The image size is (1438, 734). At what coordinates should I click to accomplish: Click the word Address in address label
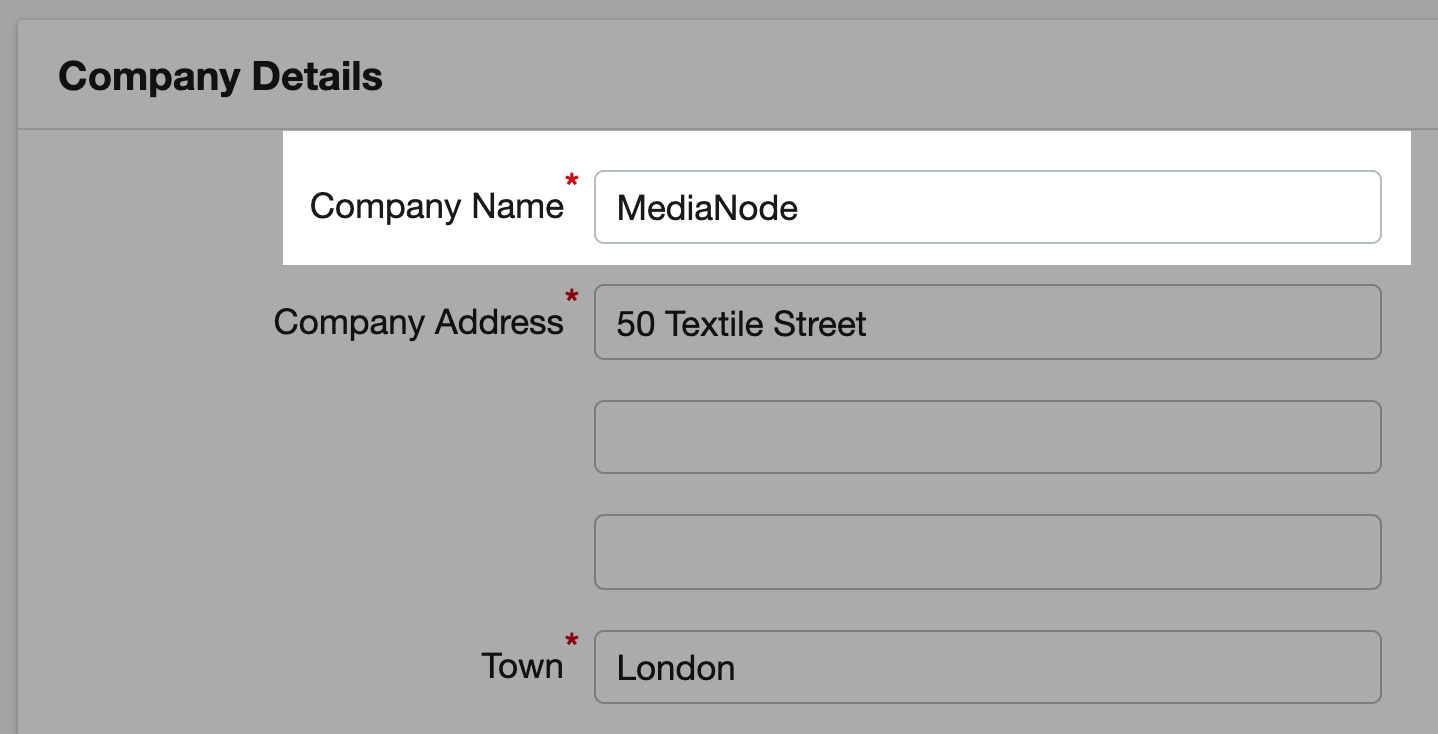tap(499, 322)
